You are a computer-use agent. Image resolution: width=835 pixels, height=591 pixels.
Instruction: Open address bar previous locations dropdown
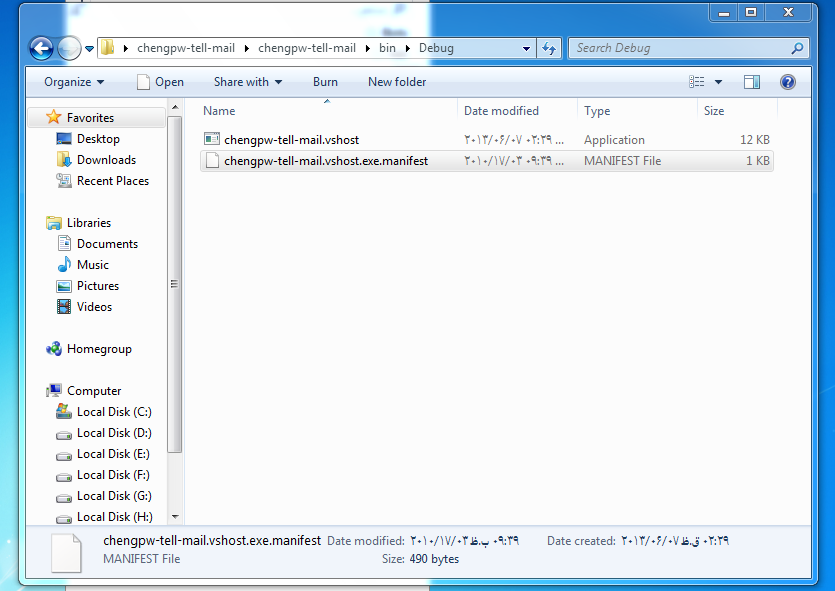(526, 48)
